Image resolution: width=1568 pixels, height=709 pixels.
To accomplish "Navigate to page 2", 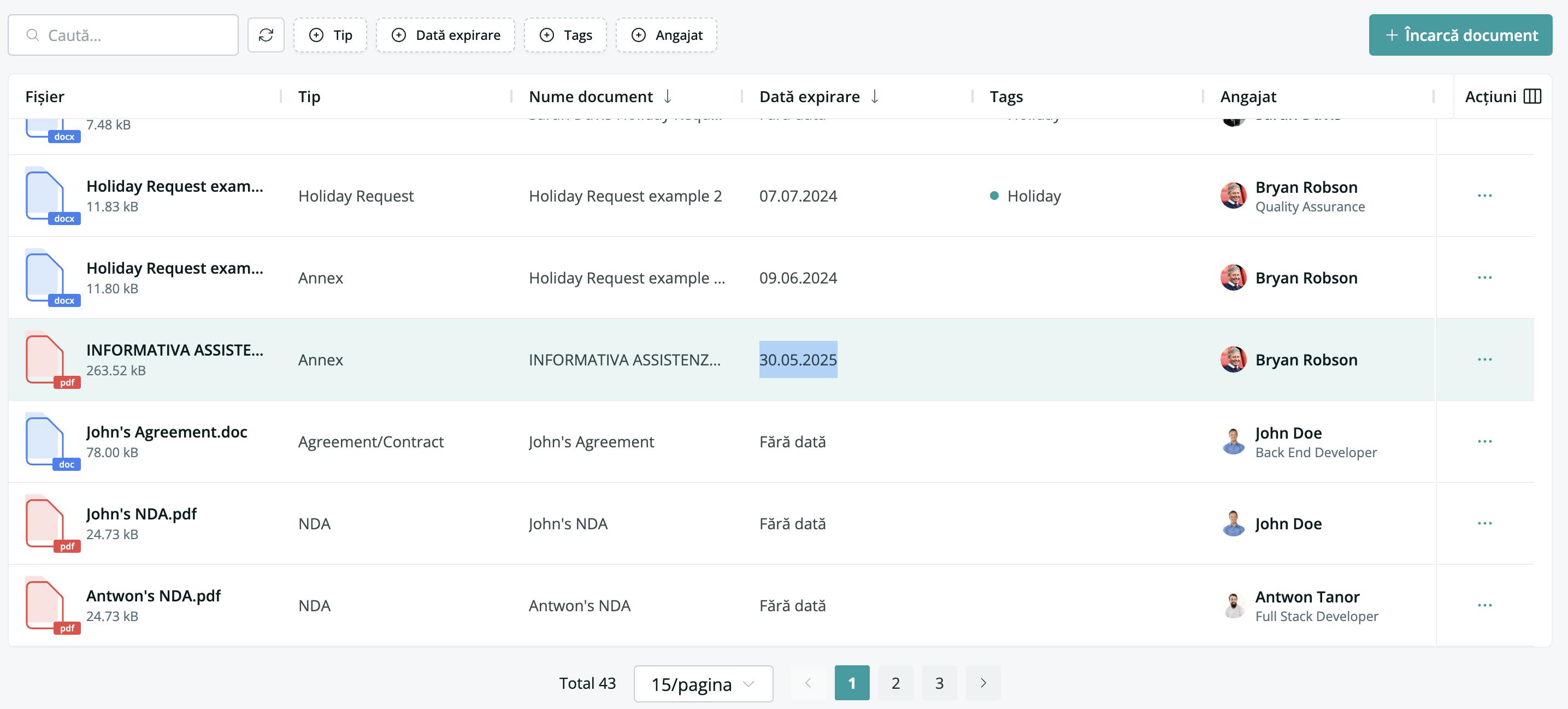I will pos(894,683).
